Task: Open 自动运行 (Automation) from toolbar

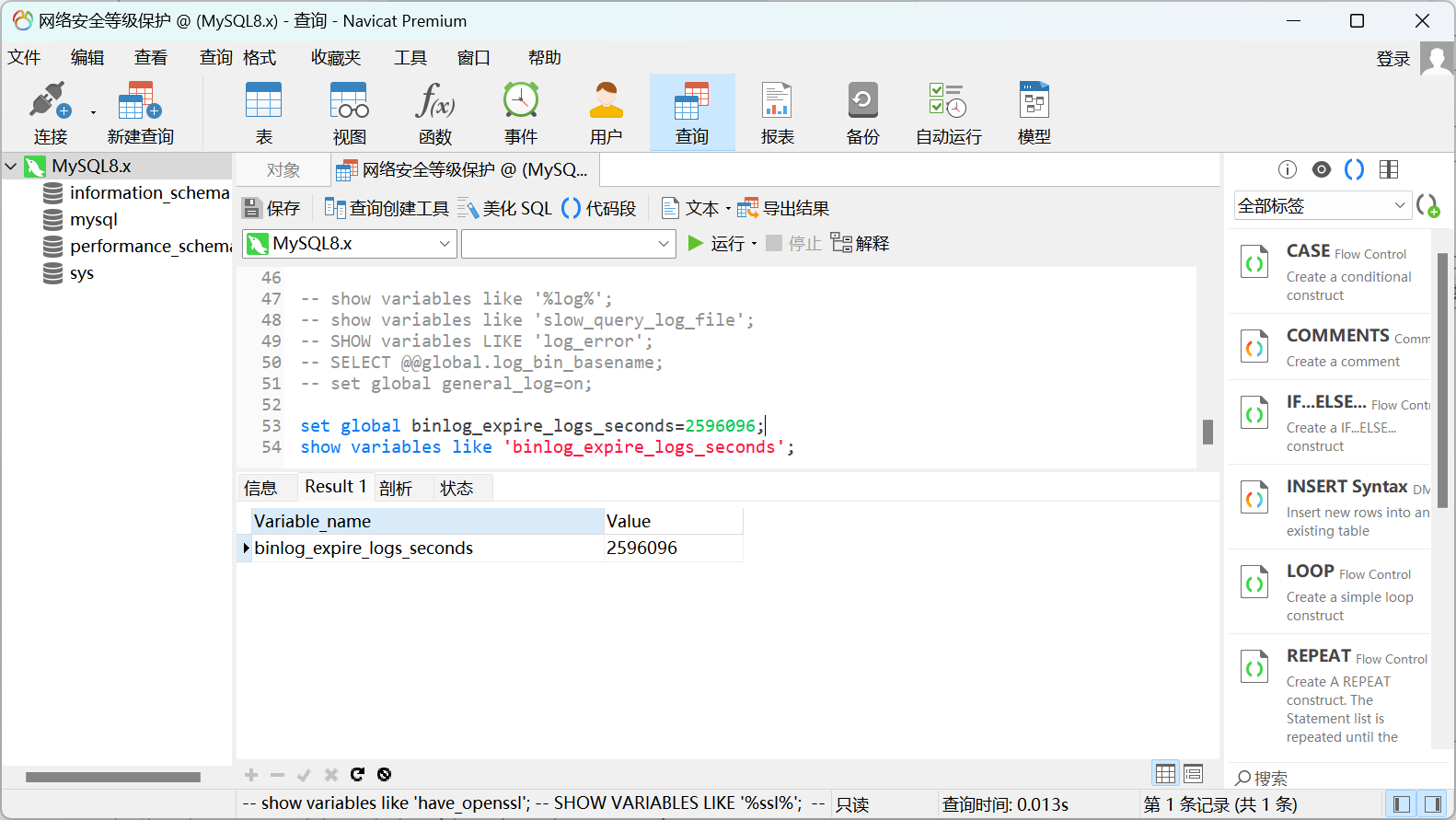Action: (948, 112)
